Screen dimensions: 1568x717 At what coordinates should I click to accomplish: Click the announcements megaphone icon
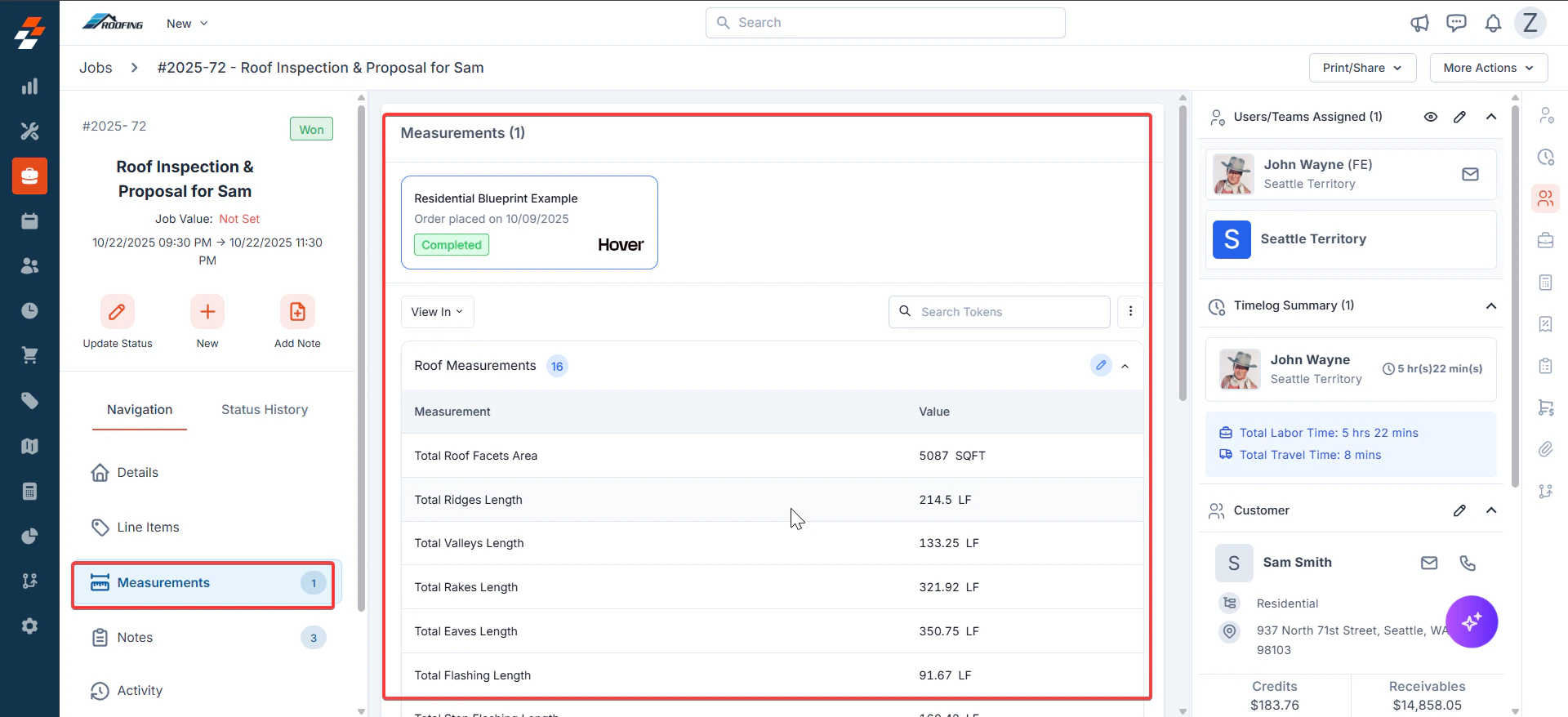click(x=1419, y=23)
